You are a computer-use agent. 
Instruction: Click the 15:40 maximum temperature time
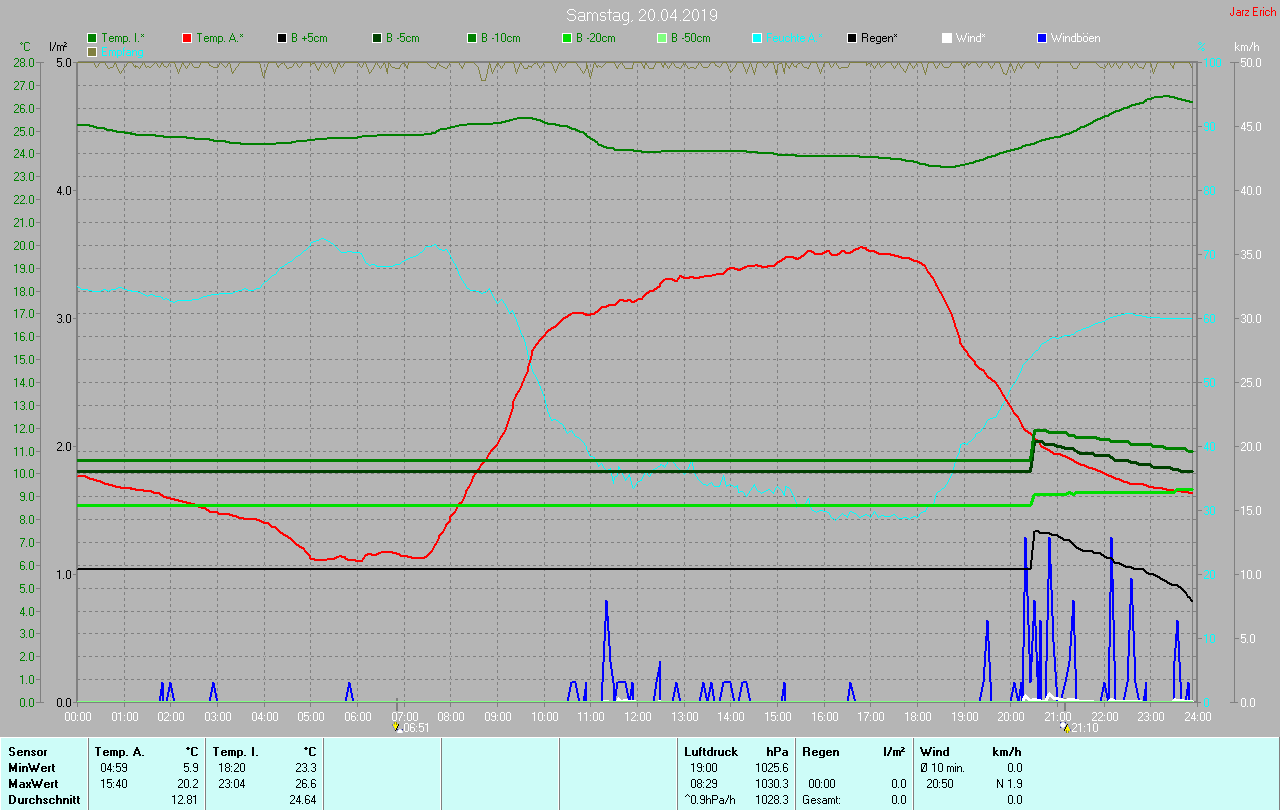coord(113,784)
